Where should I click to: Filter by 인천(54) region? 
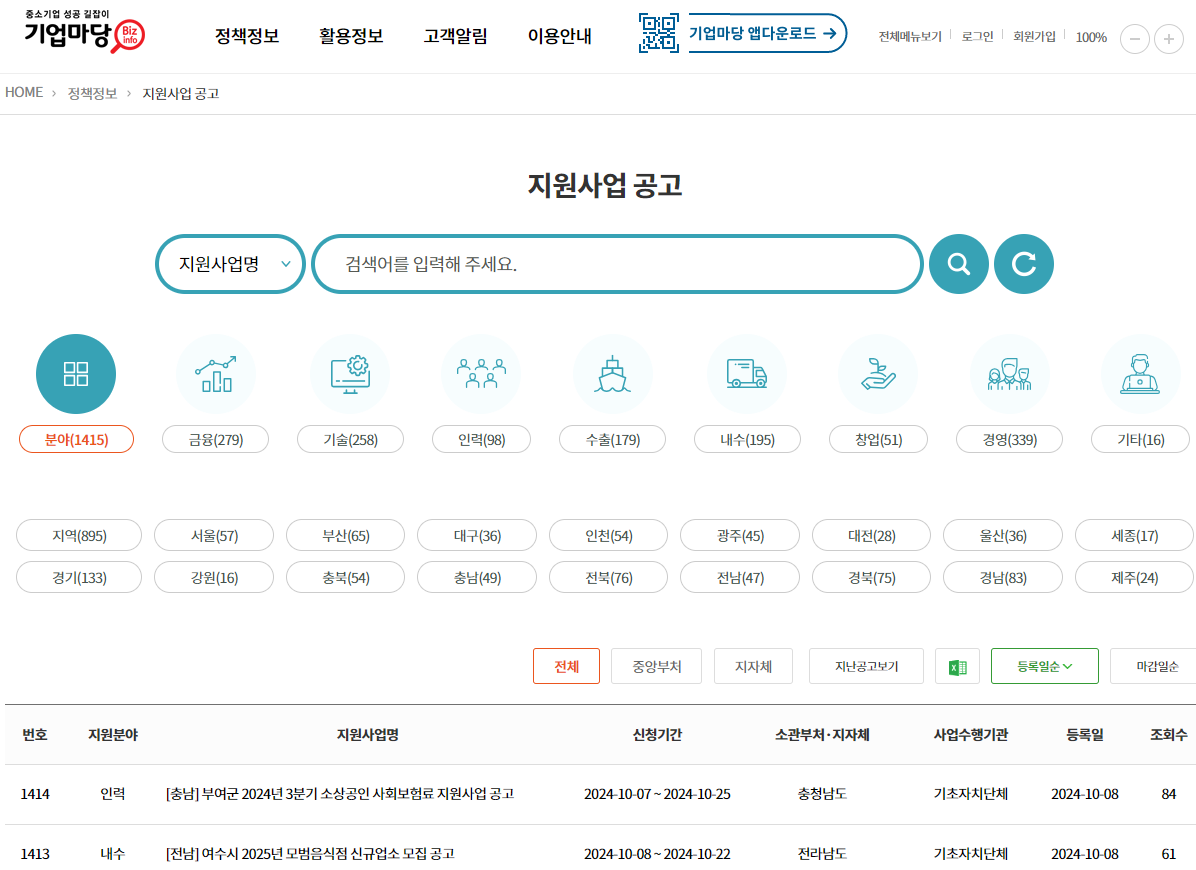609,535
